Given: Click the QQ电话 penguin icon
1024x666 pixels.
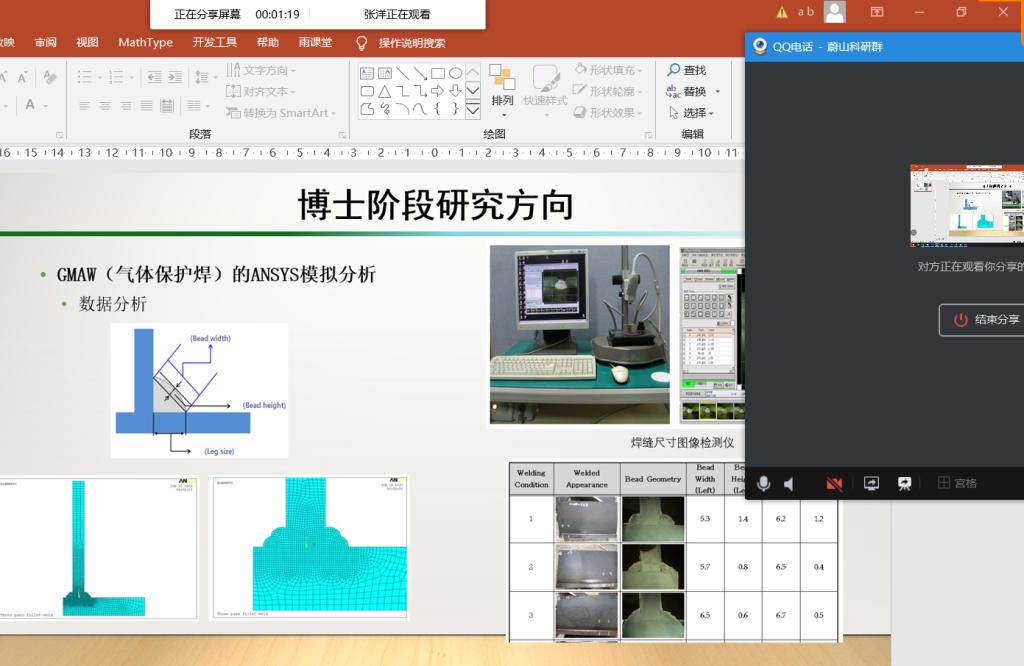Looking at the screenshot, I should pyautogui.click(x=760, y=46).
